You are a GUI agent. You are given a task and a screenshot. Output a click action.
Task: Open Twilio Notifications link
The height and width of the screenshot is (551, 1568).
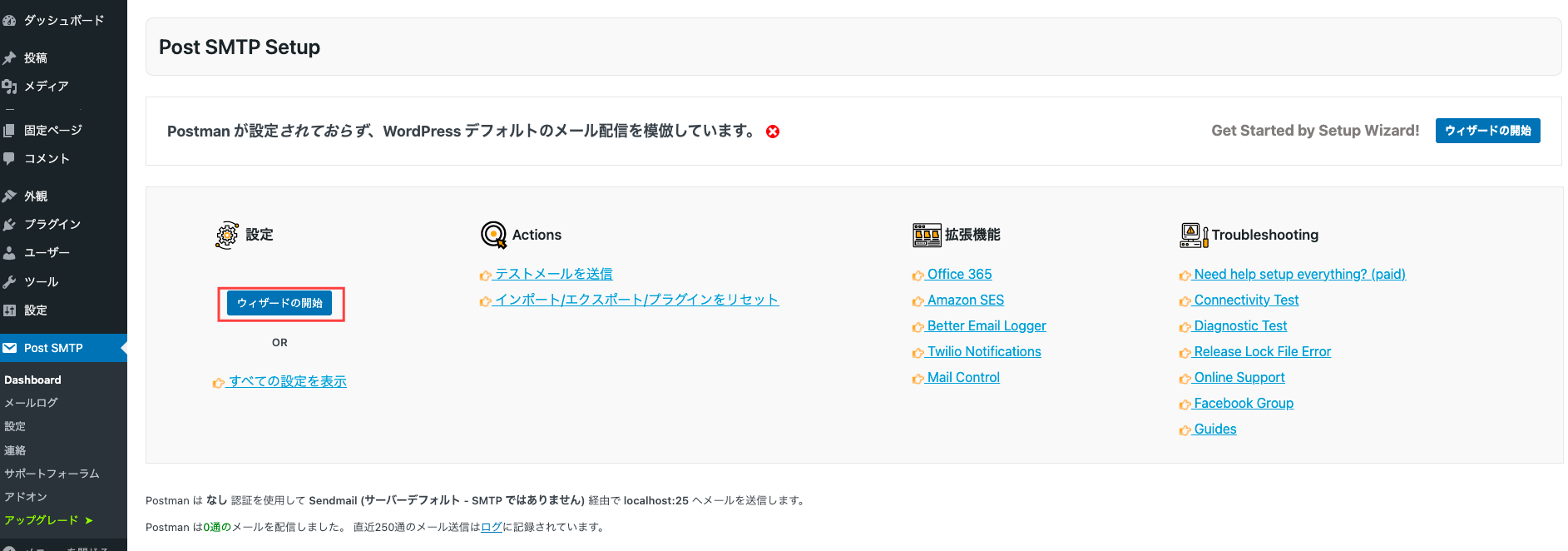click(984, 351)
